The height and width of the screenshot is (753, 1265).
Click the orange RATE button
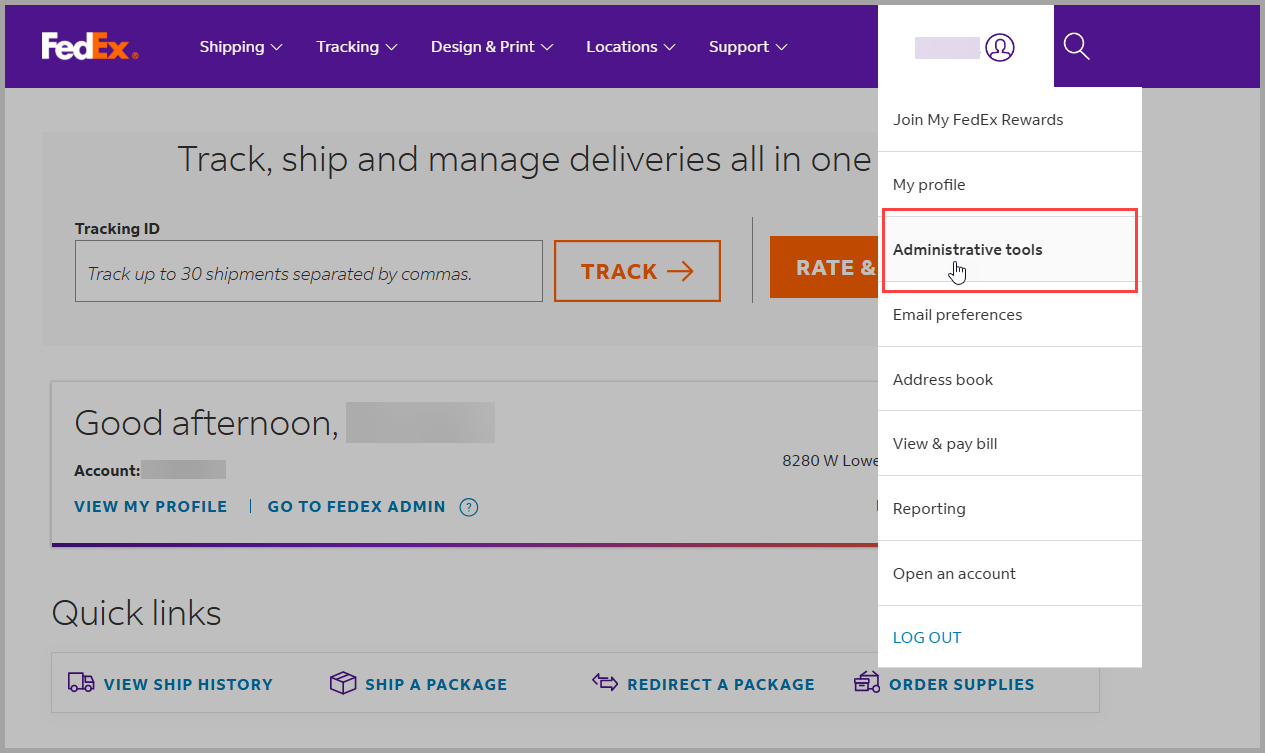tap(824, 267)
